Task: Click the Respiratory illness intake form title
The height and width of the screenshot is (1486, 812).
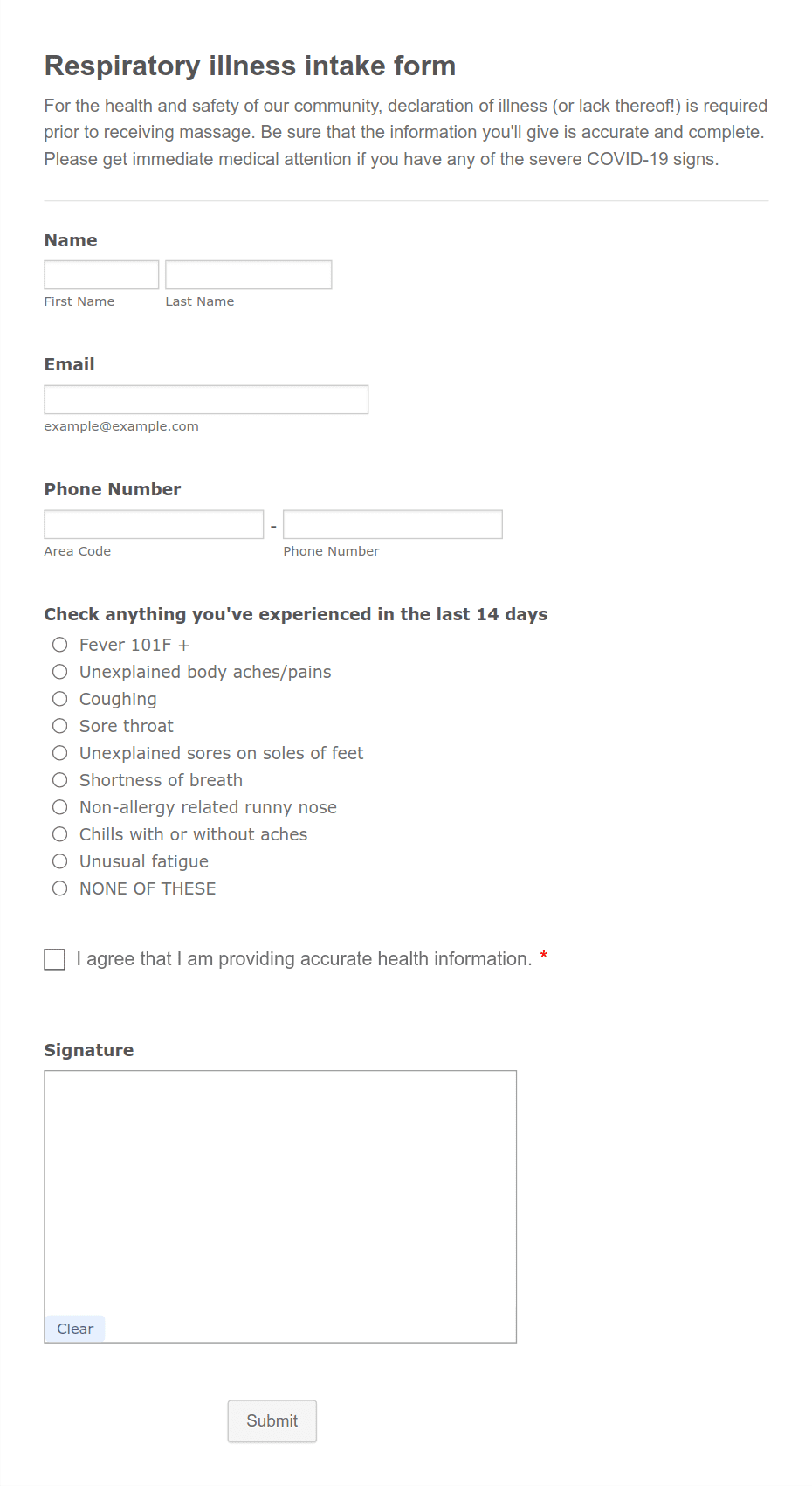Action: (250, 66)
